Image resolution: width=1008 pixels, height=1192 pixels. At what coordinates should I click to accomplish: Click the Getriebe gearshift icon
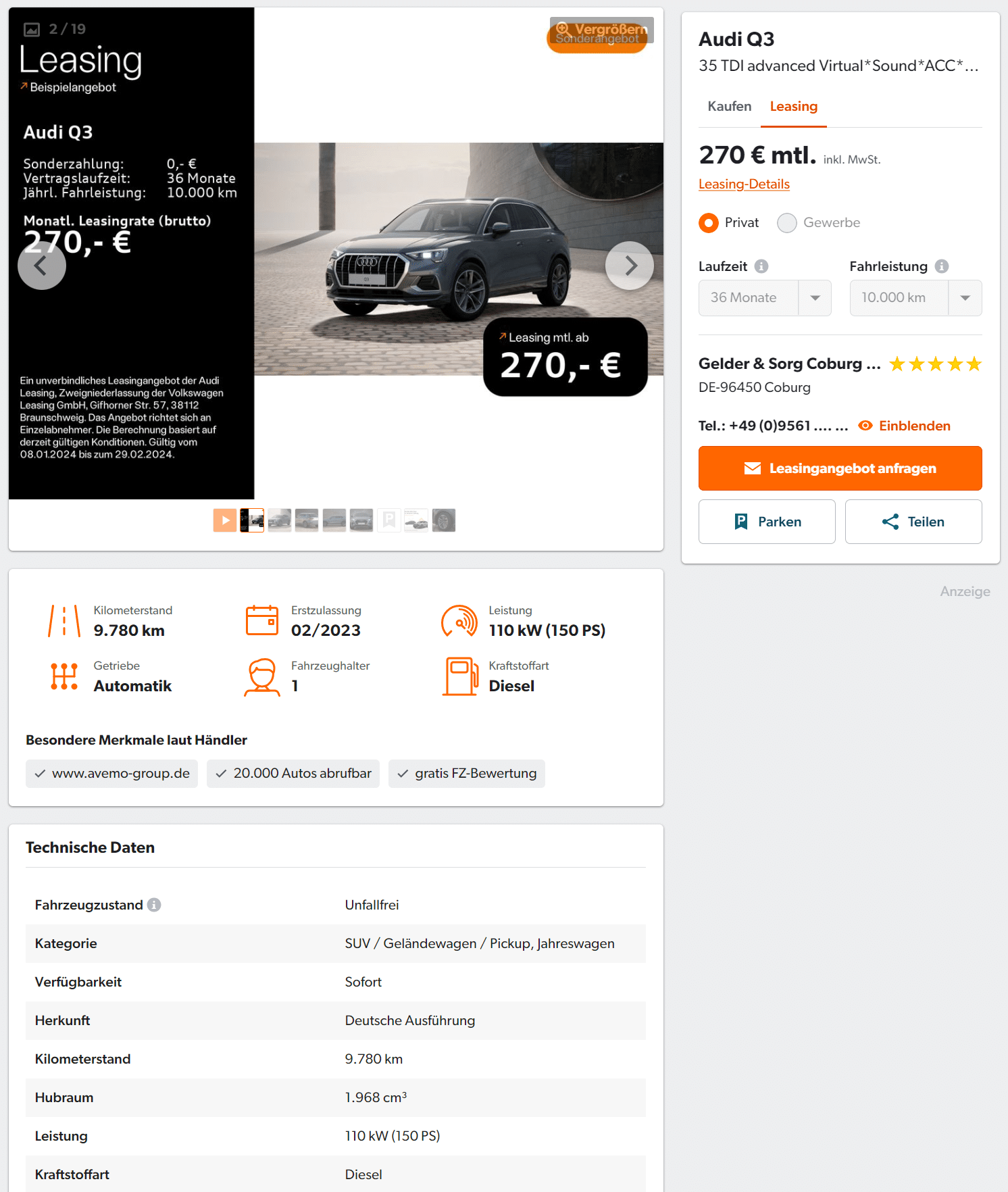pyautogui.click(x=64, y=676)
